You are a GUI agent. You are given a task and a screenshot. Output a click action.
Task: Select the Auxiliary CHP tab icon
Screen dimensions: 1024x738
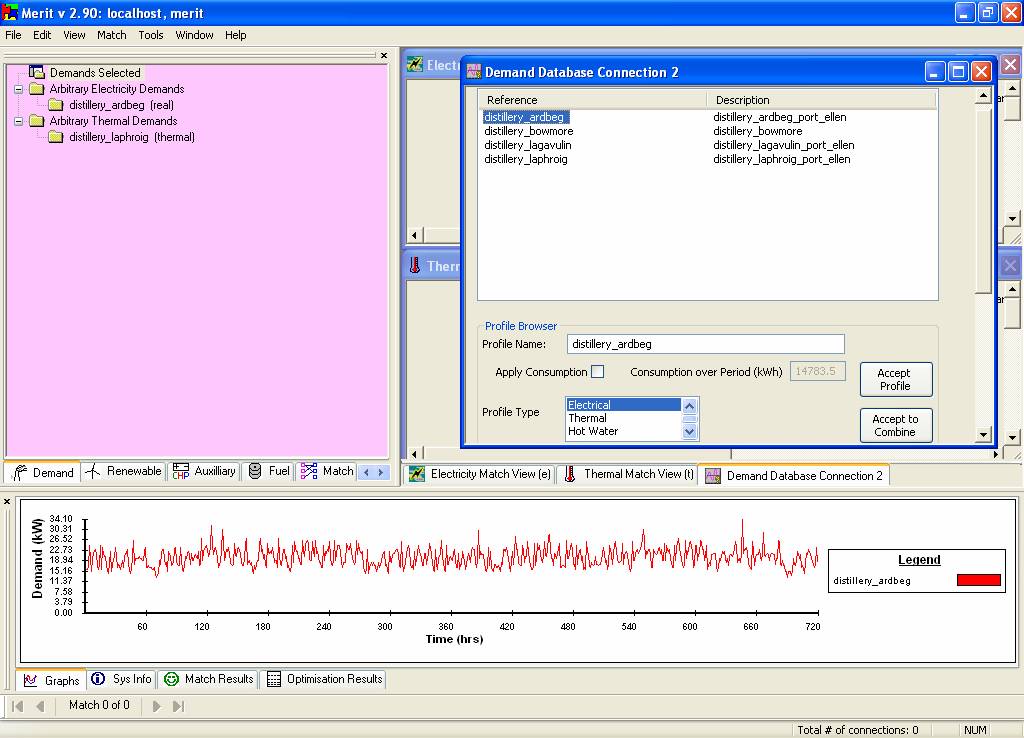point(181,471)
